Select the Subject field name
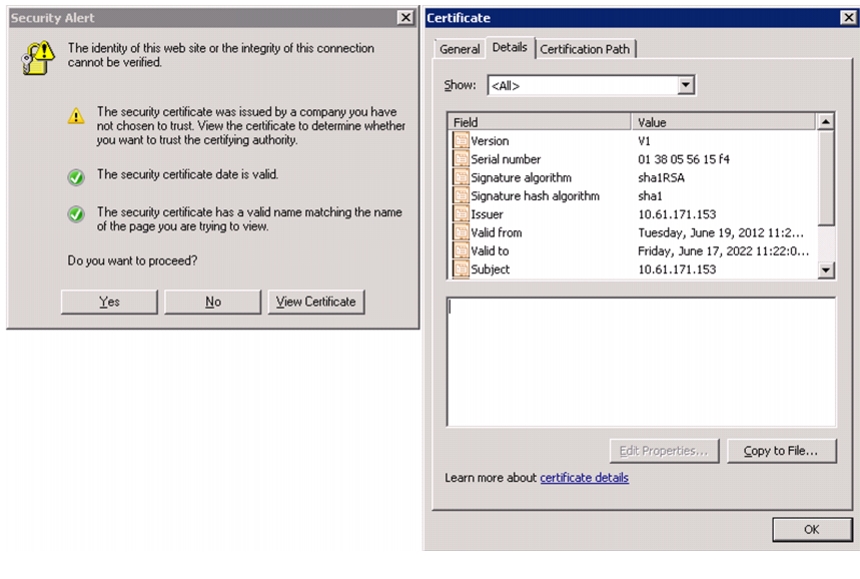 tap(490, 269)
